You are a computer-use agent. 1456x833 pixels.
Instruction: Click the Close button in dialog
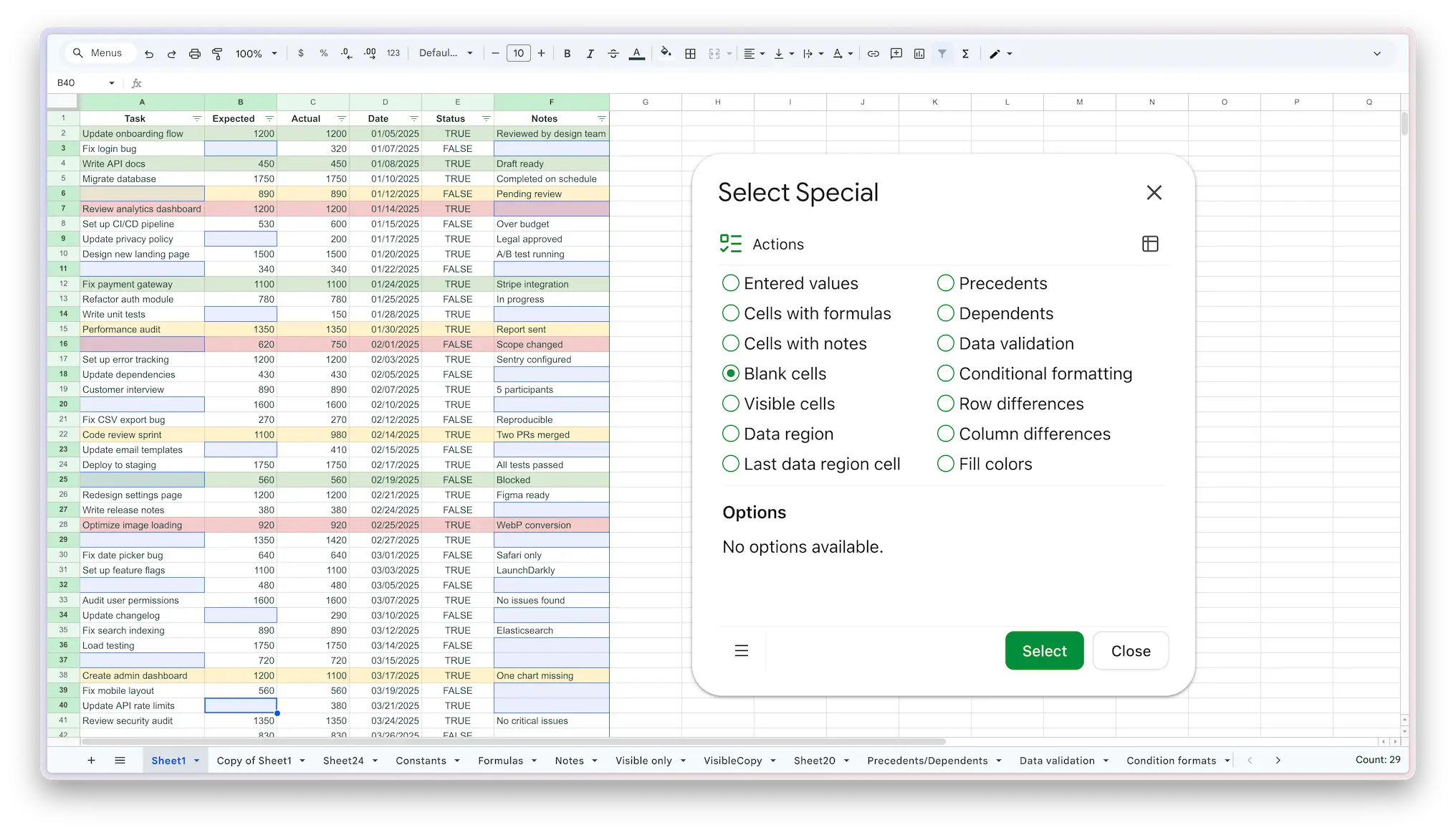click(1131, 651)
